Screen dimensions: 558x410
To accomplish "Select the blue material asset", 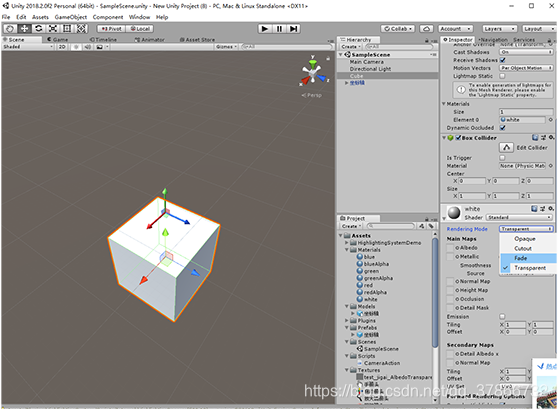I will pos(366,257).
